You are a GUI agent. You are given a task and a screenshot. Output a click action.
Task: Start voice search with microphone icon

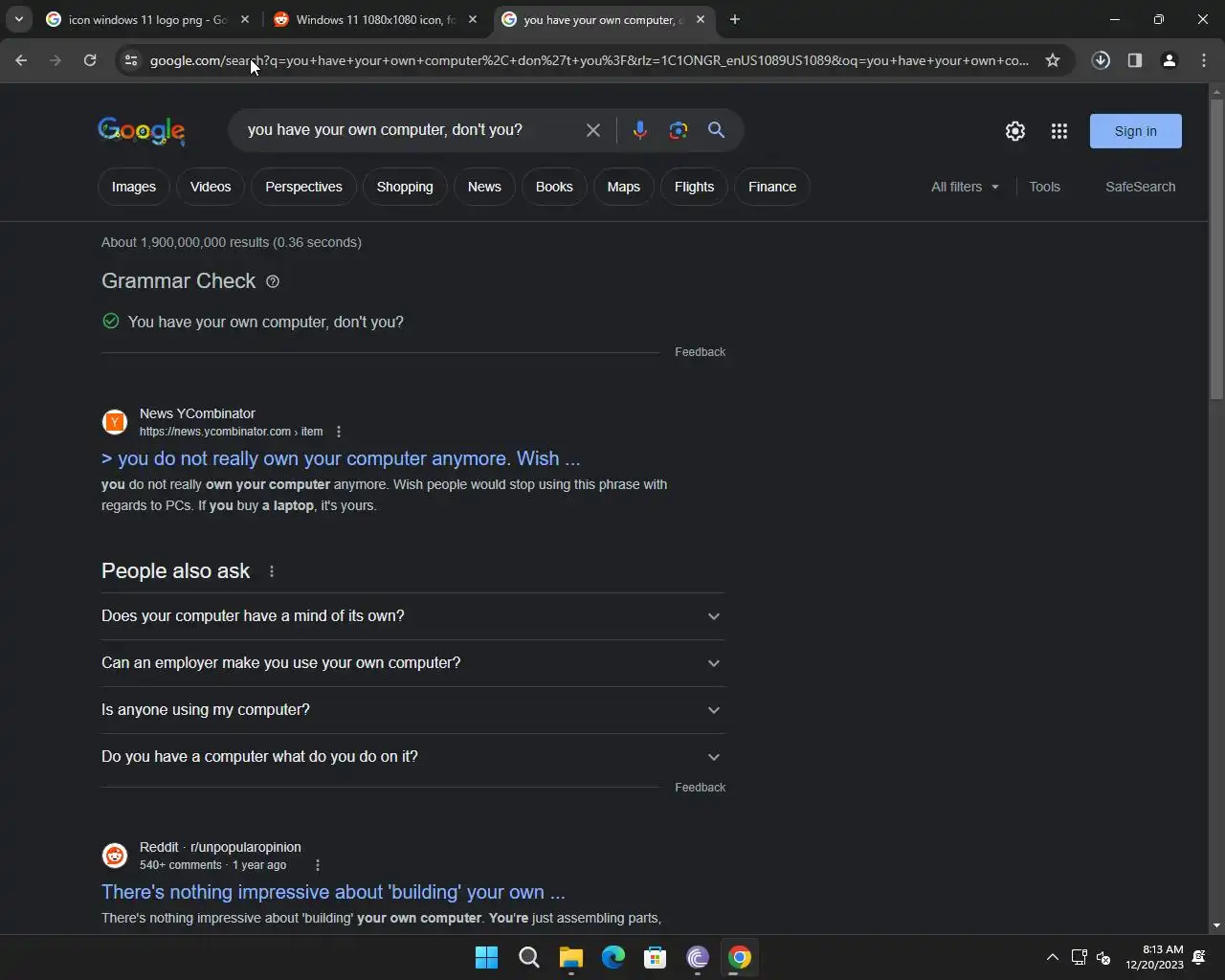(640, 130)
